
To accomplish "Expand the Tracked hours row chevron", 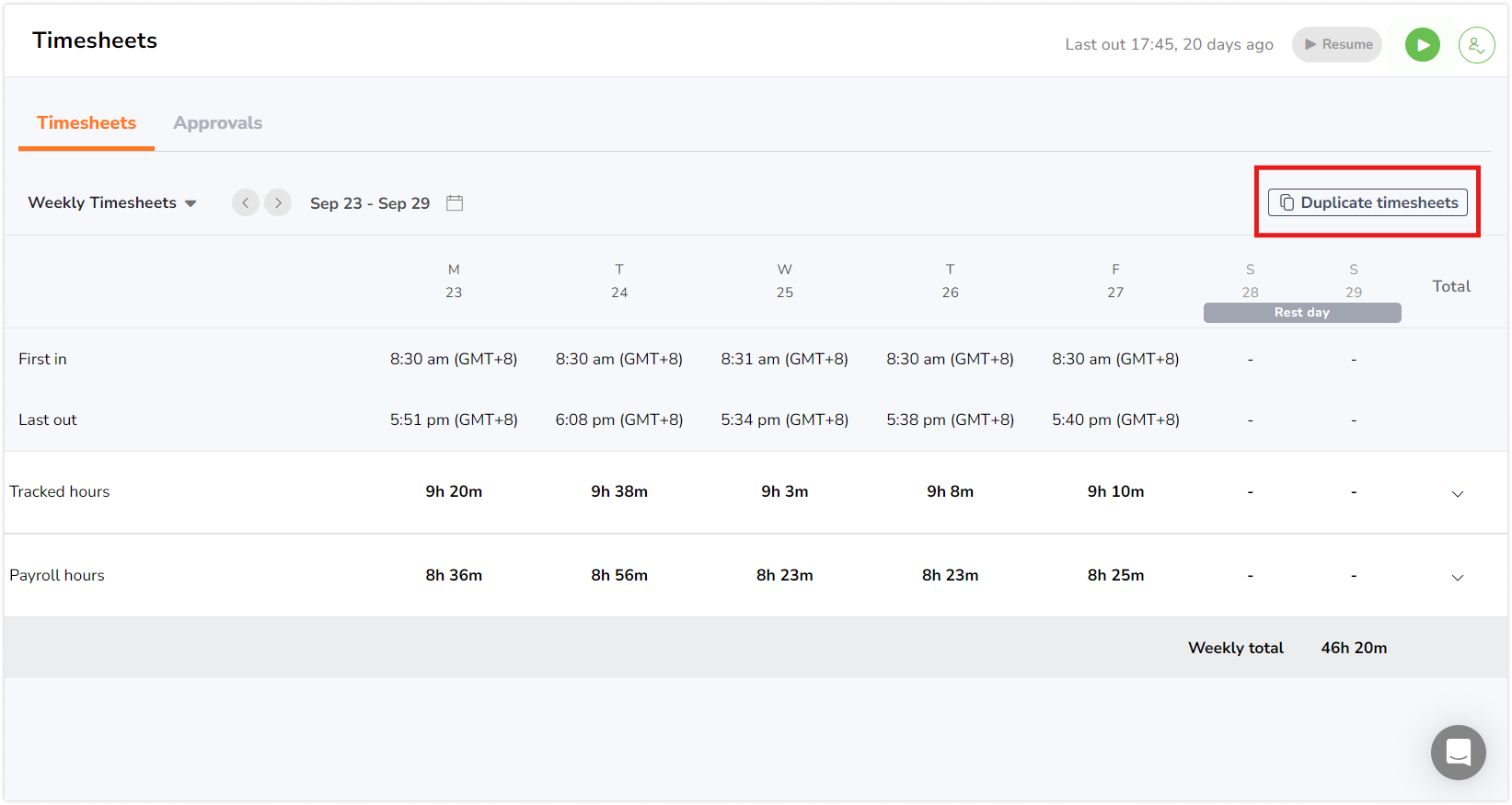I will (1458, 493).
